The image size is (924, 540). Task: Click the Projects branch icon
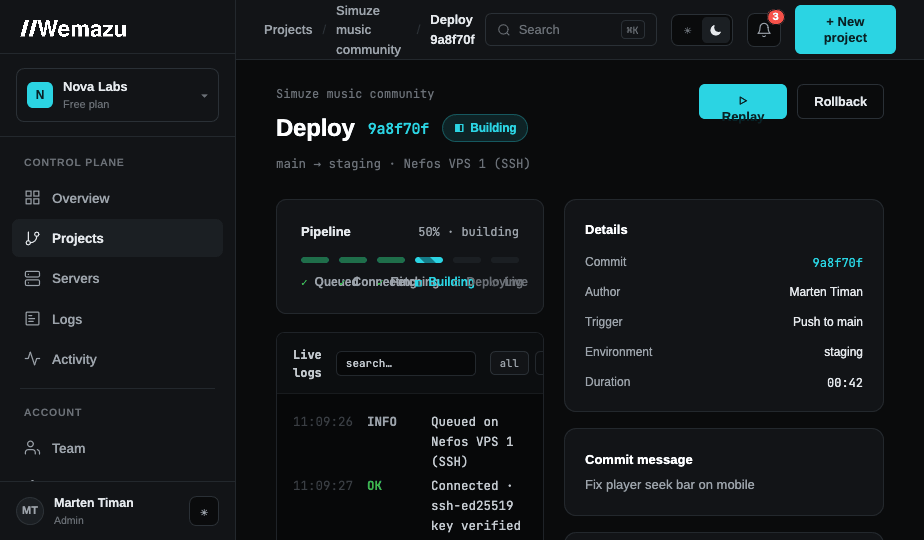32,238
